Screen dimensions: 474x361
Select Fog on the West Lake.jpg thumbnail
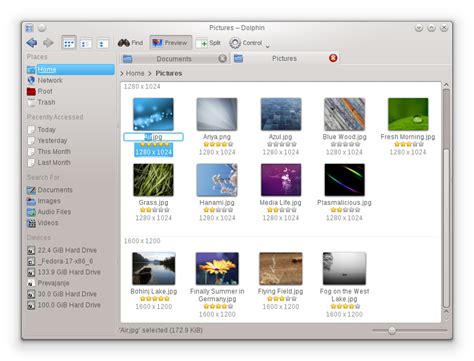[x=344, y=269]
